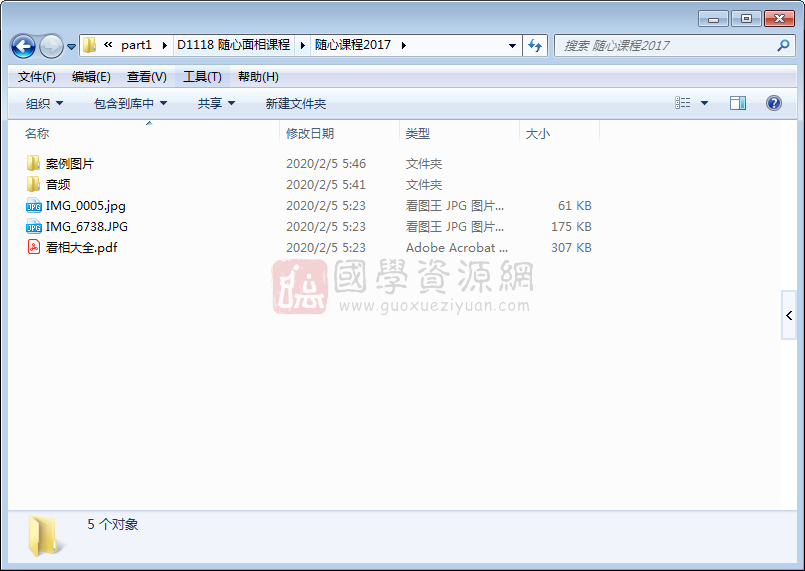Click file name 音频
Viewport: 805px width, 571px height.
click(x=58, y=184)
